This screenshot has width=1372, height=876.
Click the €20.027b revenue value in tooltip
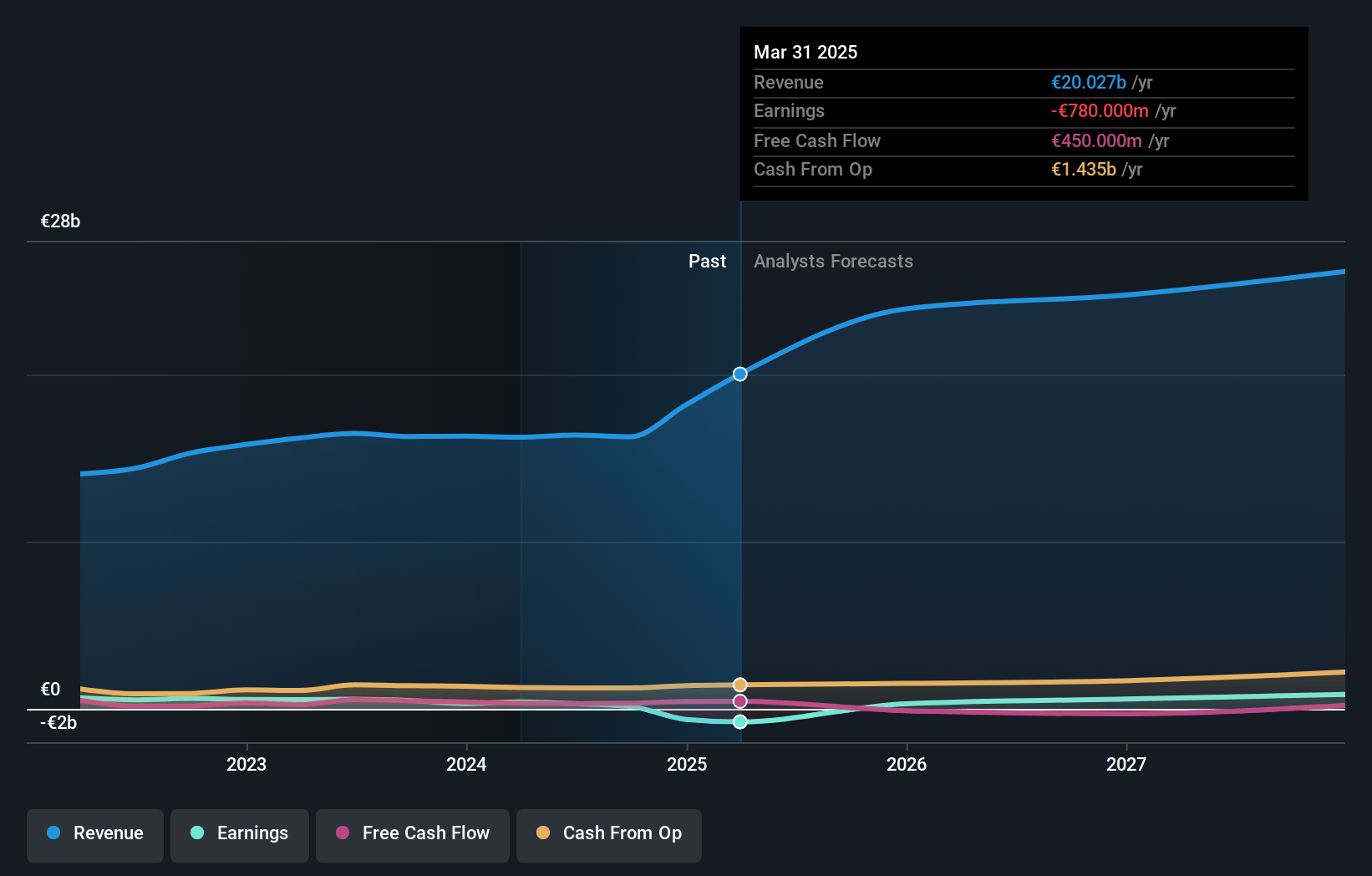pos(1089,83)
